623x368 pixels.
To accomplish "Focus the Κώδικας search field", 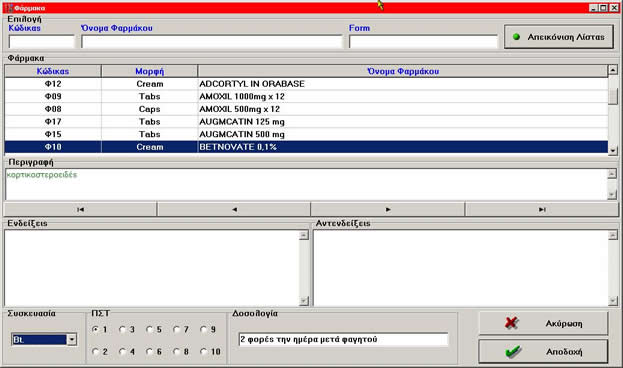I will click(42, 41).
